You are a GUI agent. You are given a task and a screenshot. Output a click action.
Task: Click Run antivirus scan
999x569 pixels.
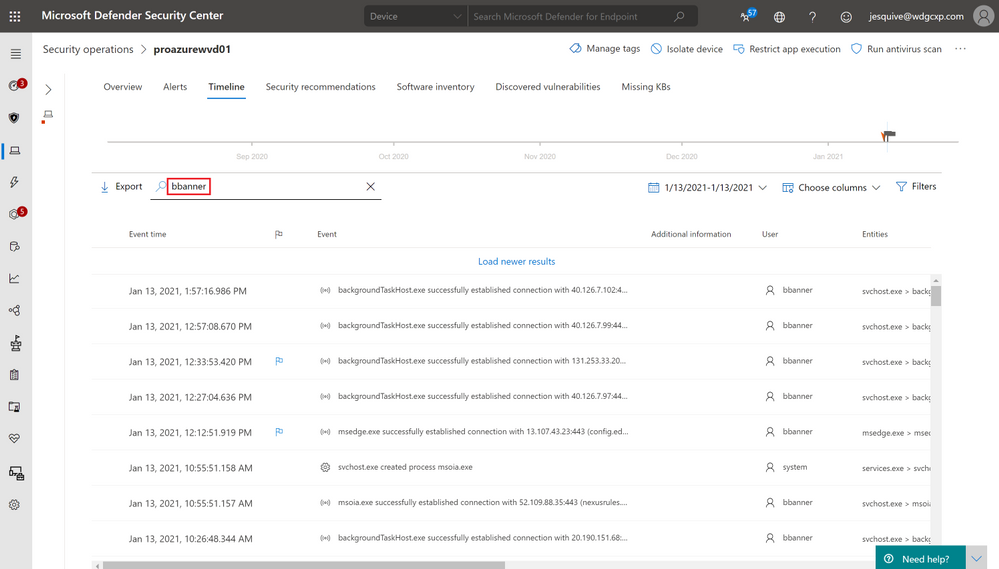click(x=896, y=49)
